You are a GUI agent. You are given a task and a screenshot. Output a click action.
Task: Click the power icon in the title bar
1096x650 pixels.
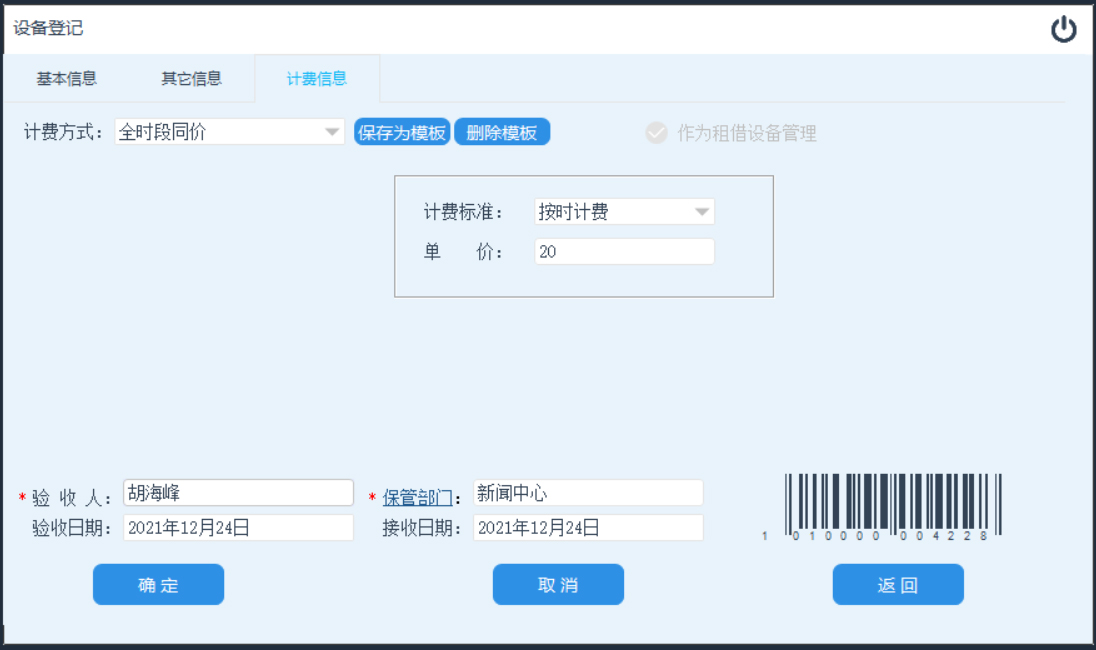point(1063,30)
